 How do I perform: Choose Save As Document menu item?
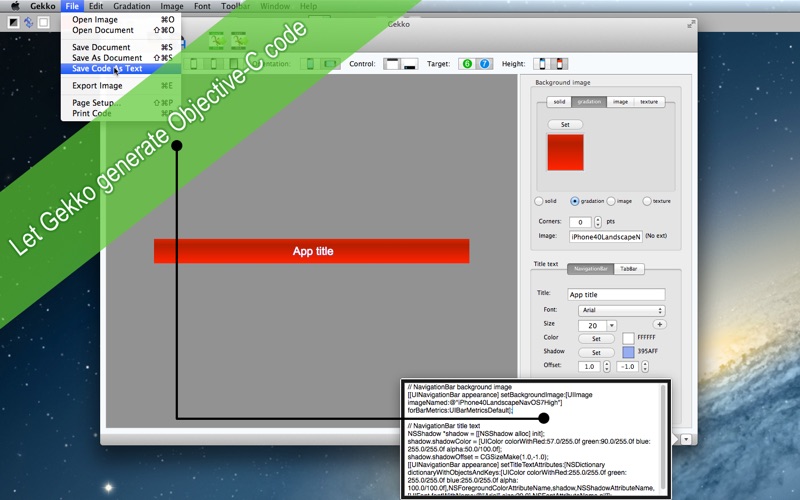click(121, 58)
